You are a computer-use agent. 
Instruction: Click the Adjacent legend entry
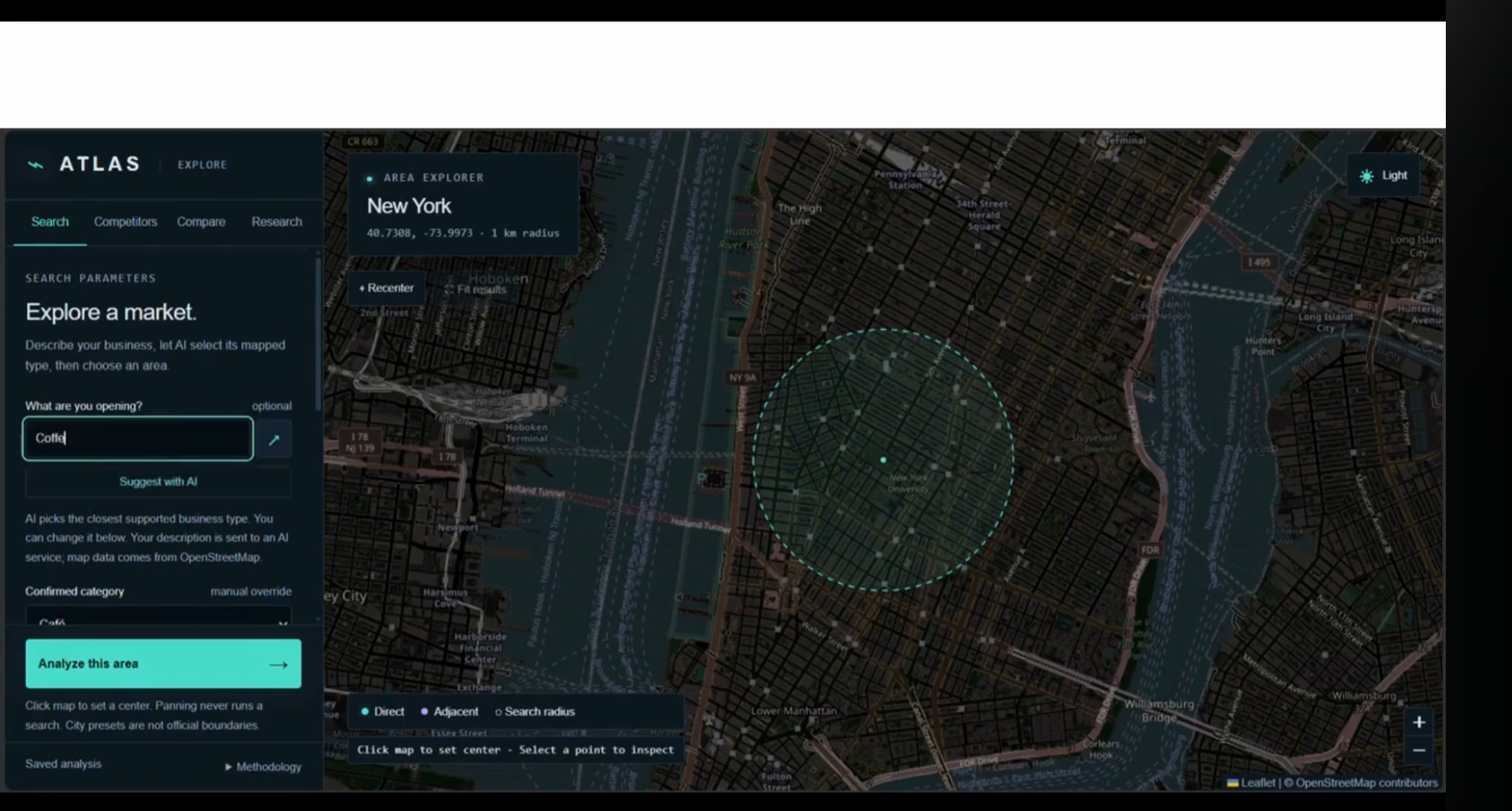[449, 712]
